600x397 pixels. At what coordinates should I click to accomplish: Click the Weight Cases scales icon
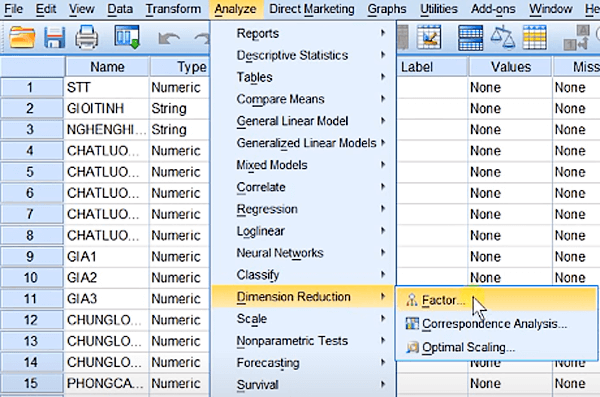(x=502, y=37)
